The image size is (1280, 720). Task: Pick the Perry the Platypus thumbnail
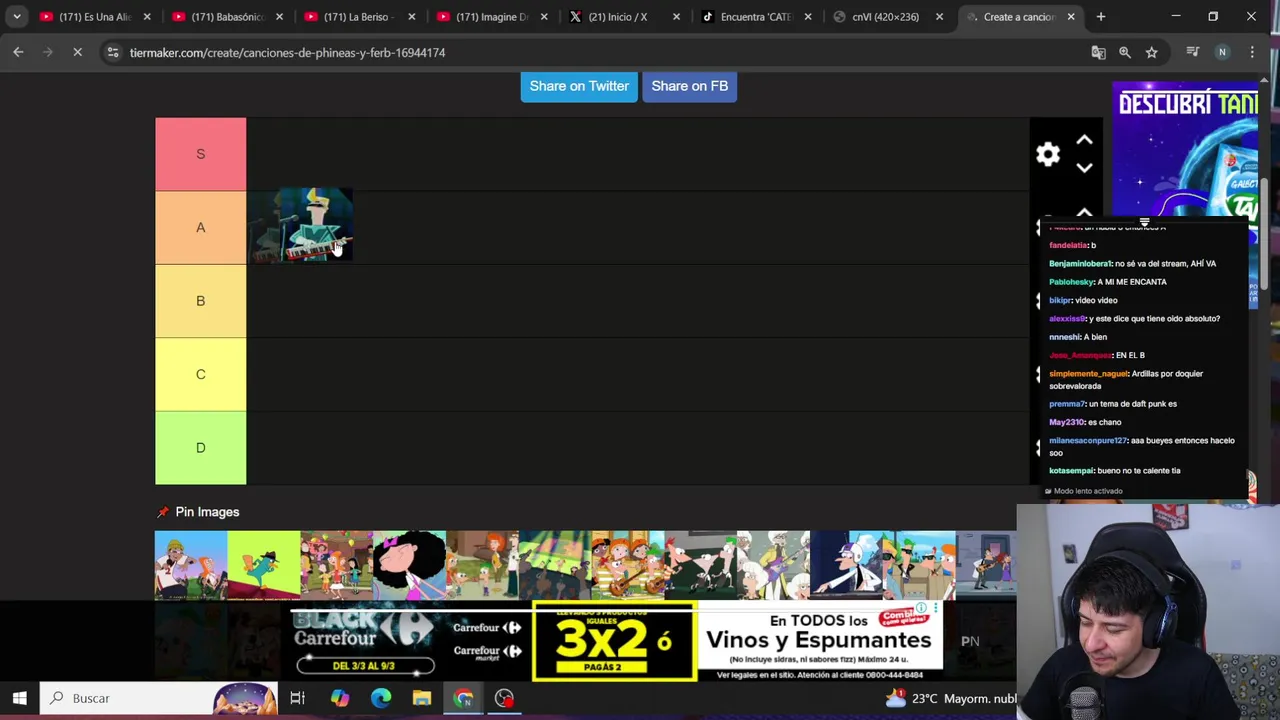pyautogui.click(x=263, y=565)
